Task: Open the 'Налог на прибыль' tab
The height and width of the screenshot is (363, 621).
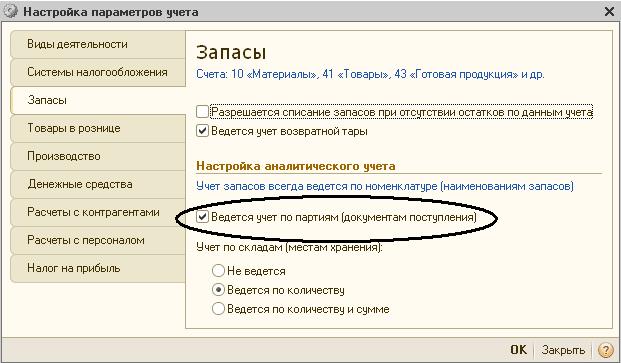Action: point(98,269)
